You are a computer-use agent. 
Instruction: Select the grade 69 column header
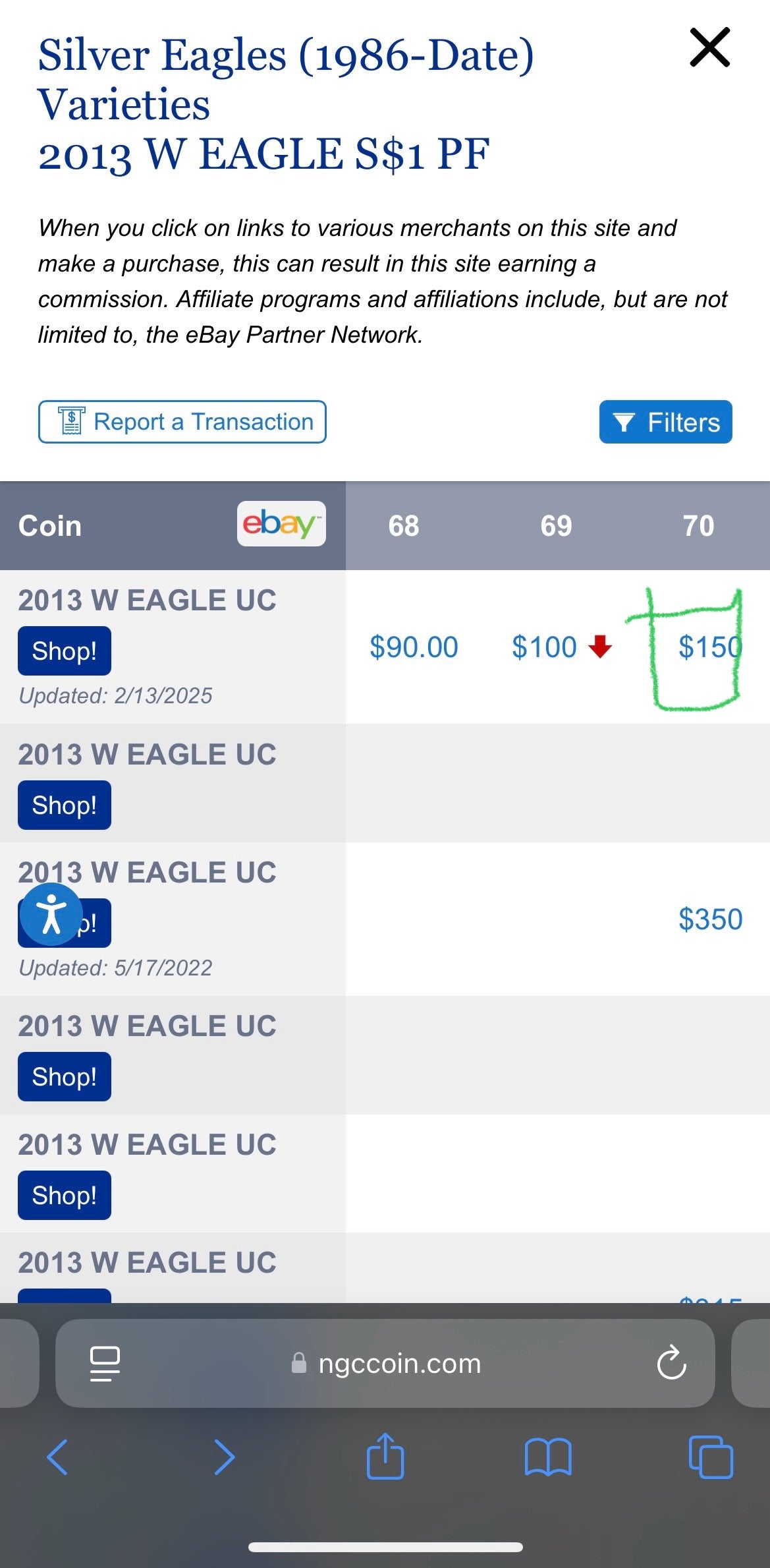pos(556,526)
